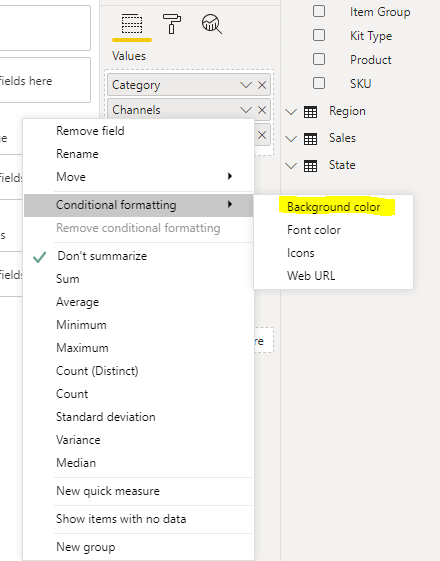Click the State table icon
Viewport: 440px width, 561px height.
310,166
